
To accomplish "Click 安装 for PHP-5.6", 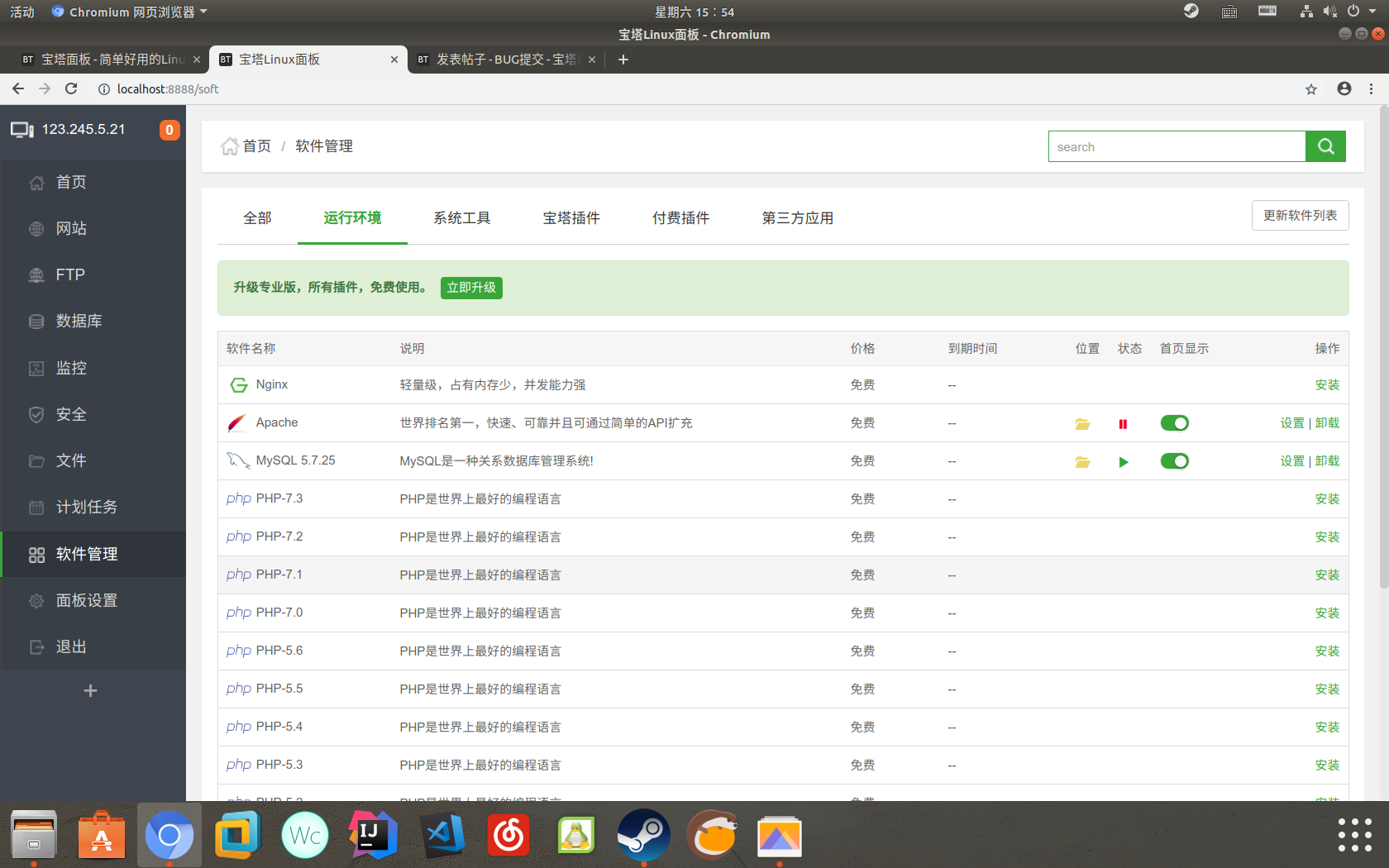I will [1327, 651].
